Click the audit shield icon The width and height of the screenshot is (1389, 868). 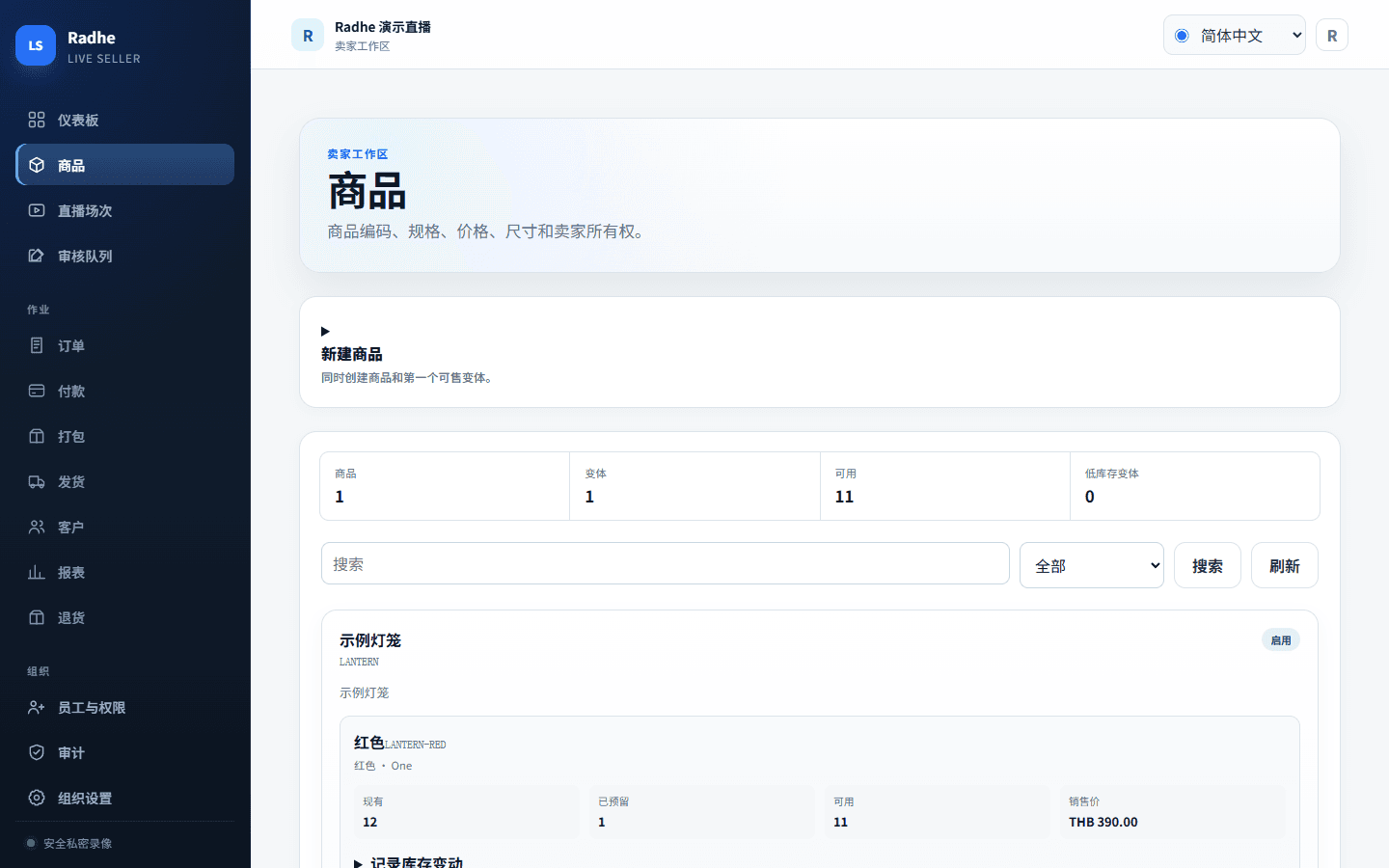37,752
